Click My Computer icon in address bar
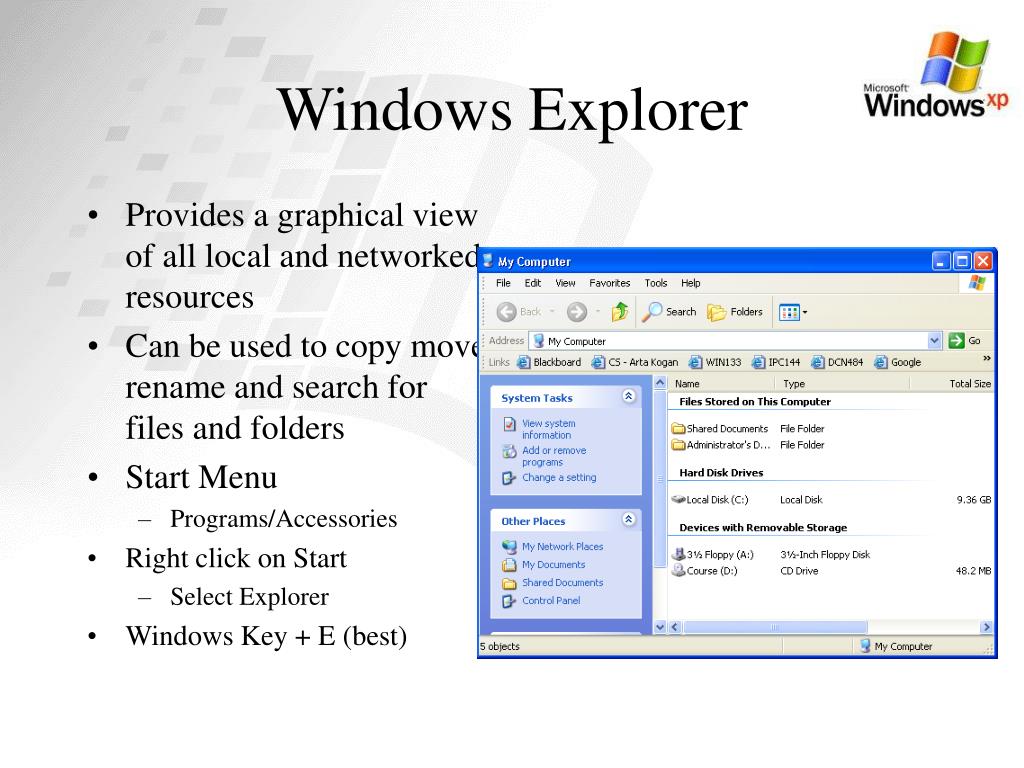The width and height of the screenshot is (1024, 768). pyautogui.click(x=539, y=341)
